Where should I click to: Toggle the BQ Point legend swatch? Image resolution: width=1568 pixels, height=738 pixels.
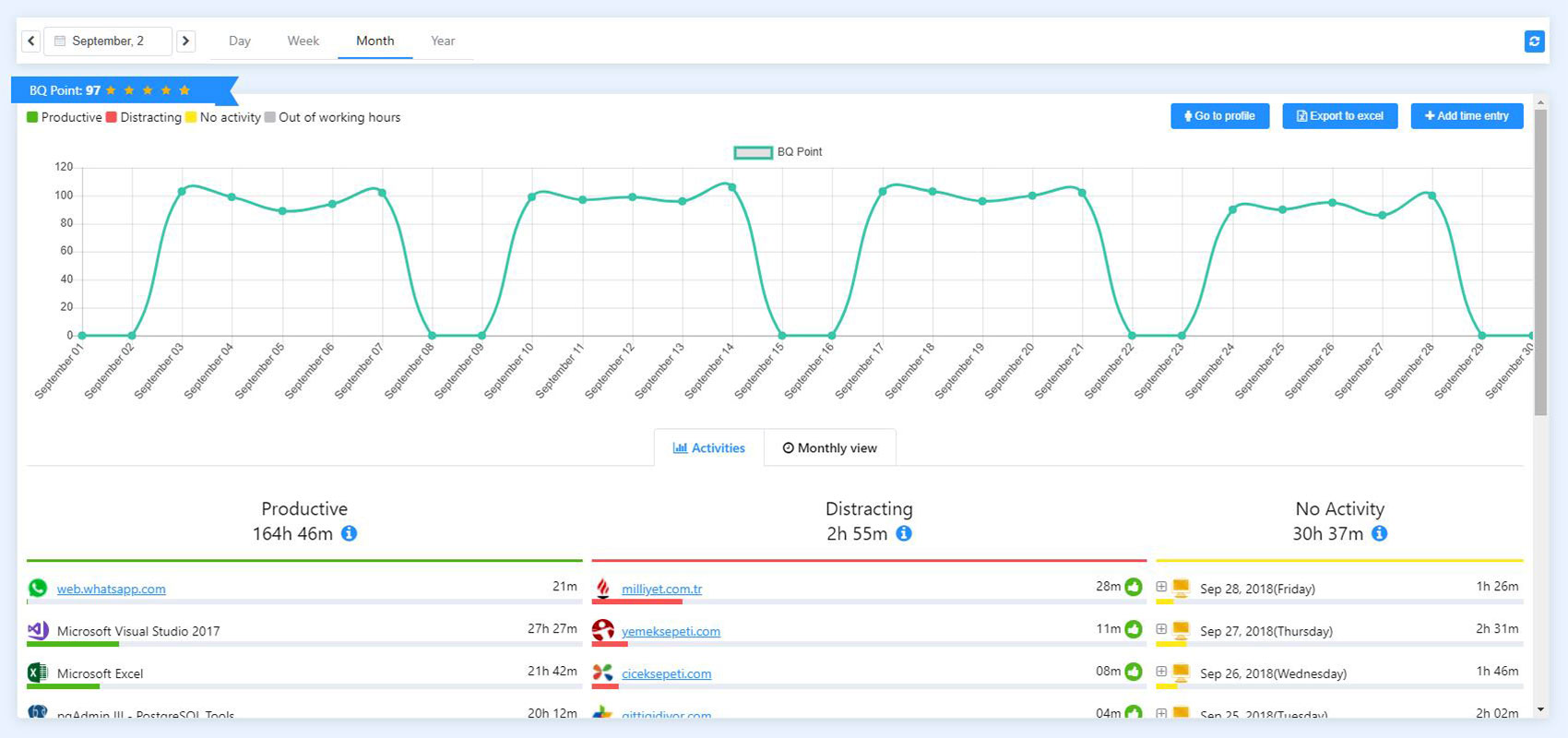753,152
